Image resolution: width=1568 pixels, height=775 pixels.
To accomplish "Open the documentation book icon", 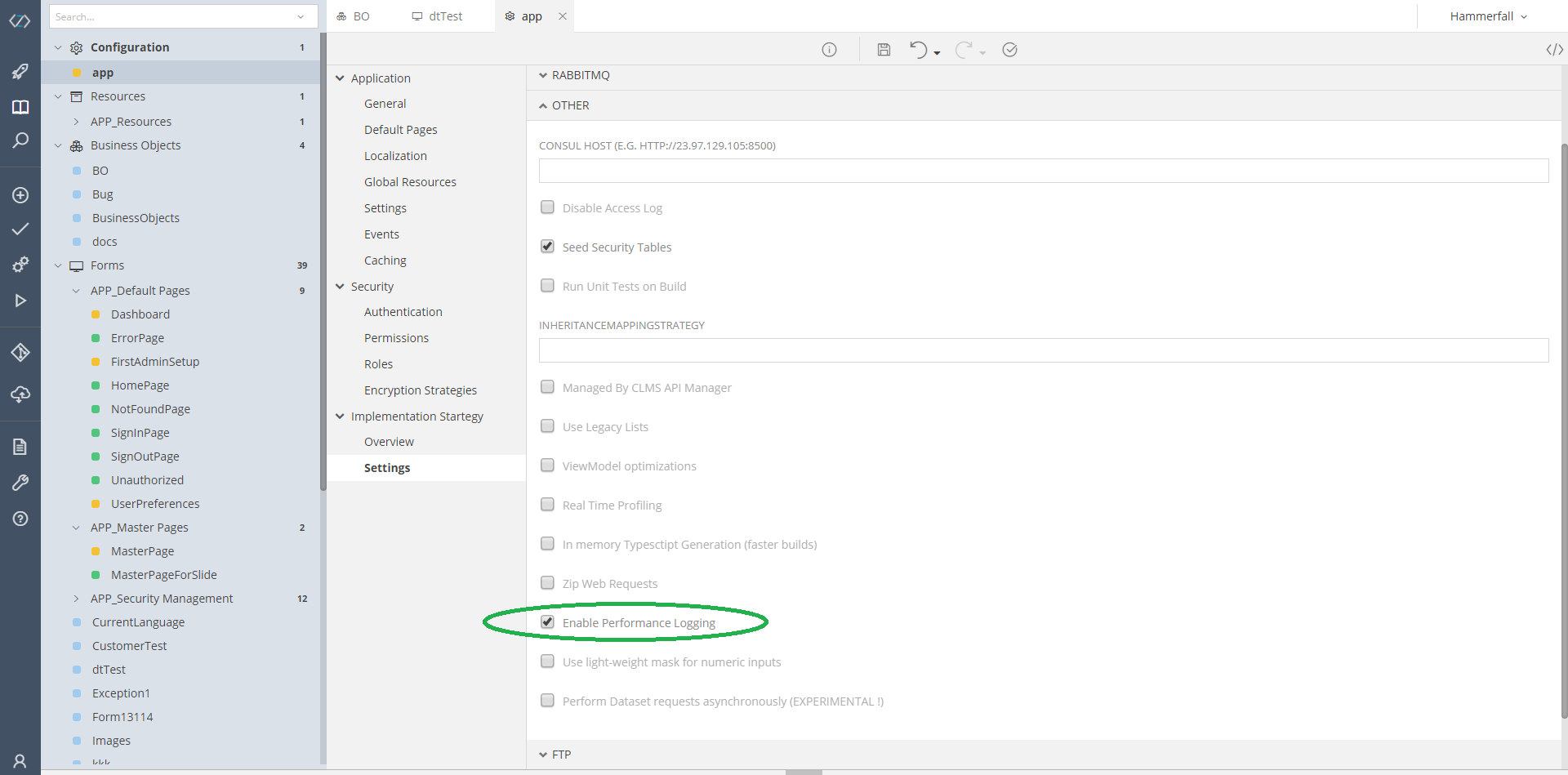I will point(20,107).
